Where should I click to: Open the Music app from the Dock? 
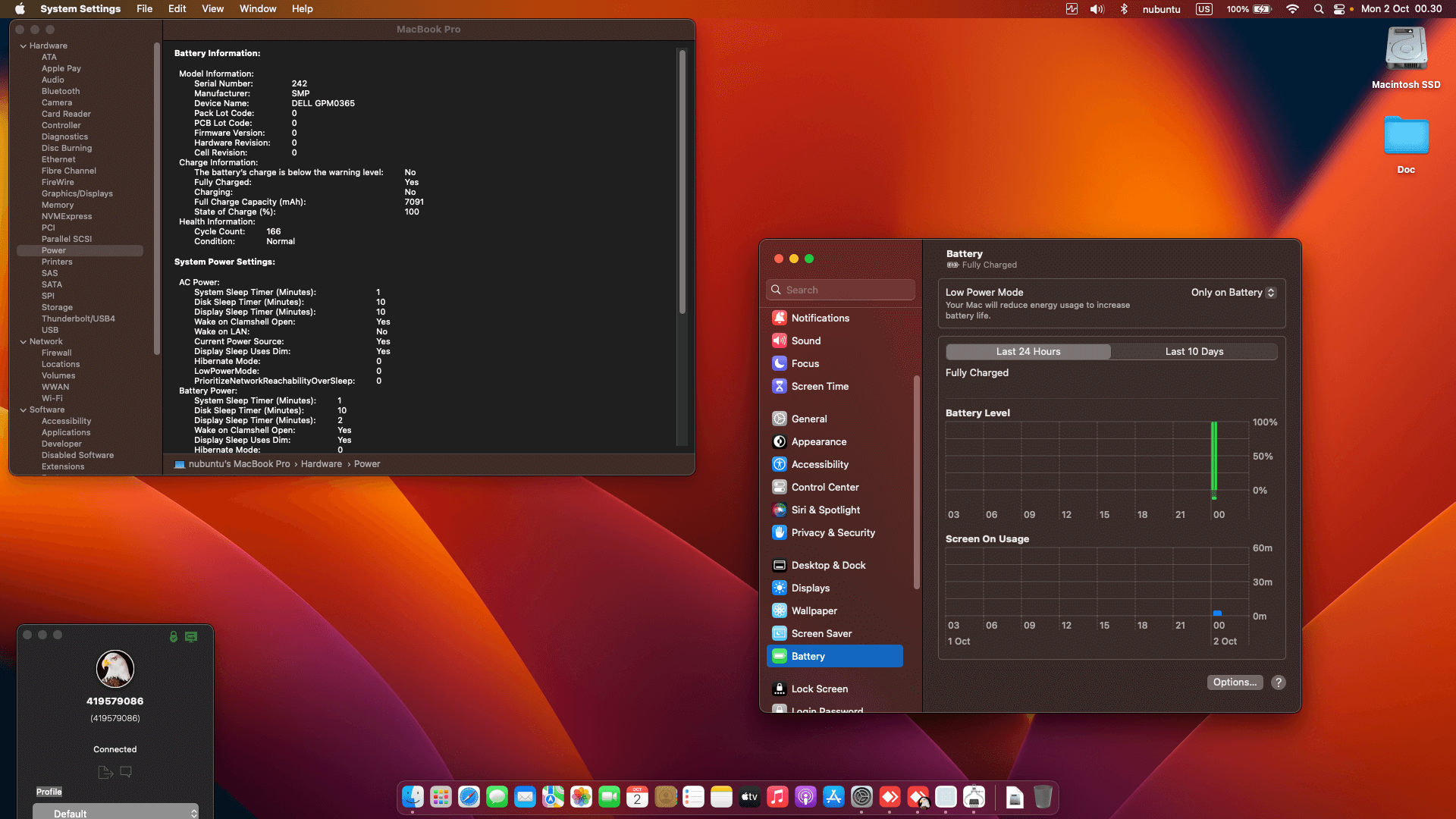pyautogui.click(x=778, y=797)
